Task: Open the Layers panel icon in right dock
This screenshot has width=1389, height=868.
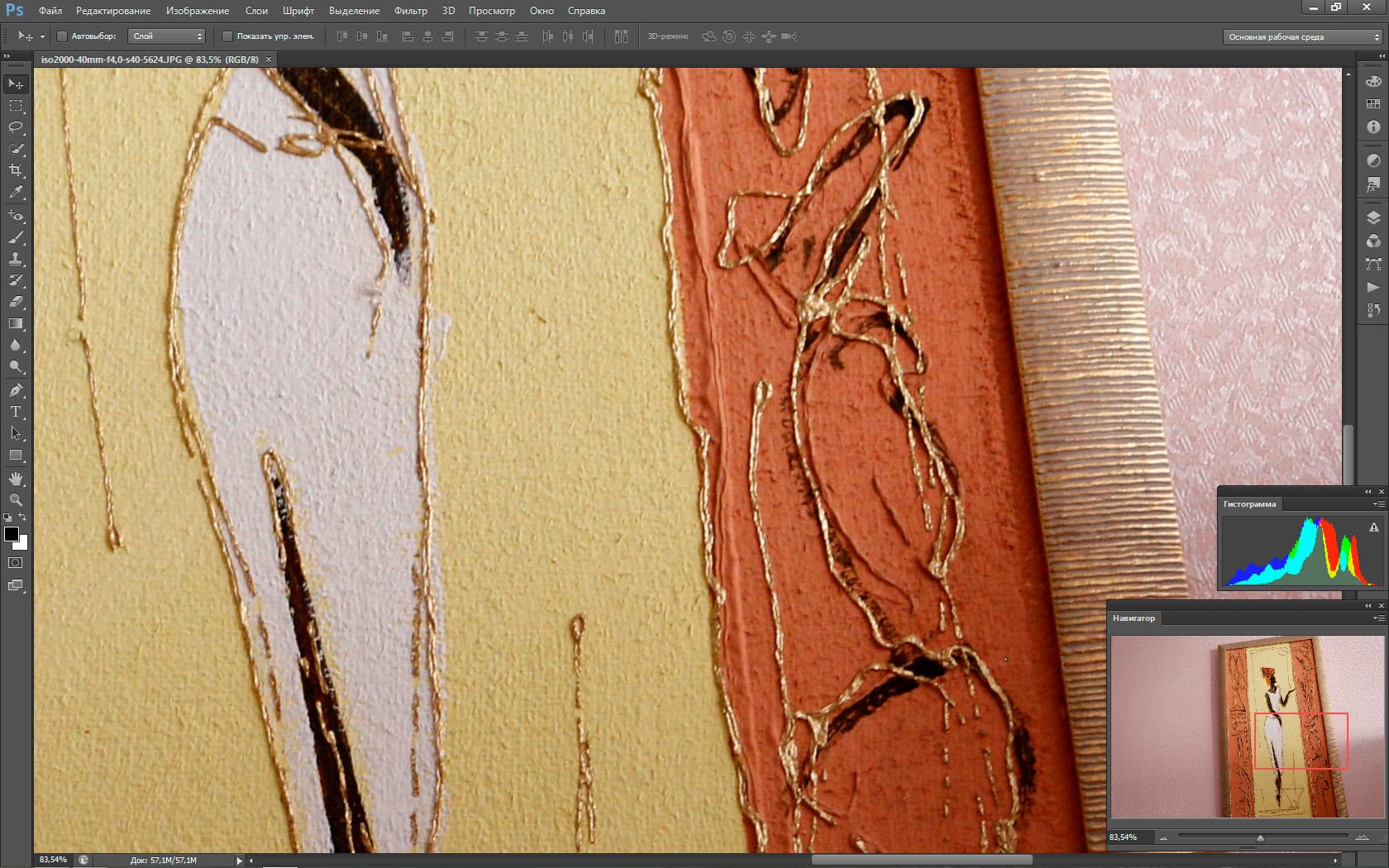Action: [x=1373, y=217]
